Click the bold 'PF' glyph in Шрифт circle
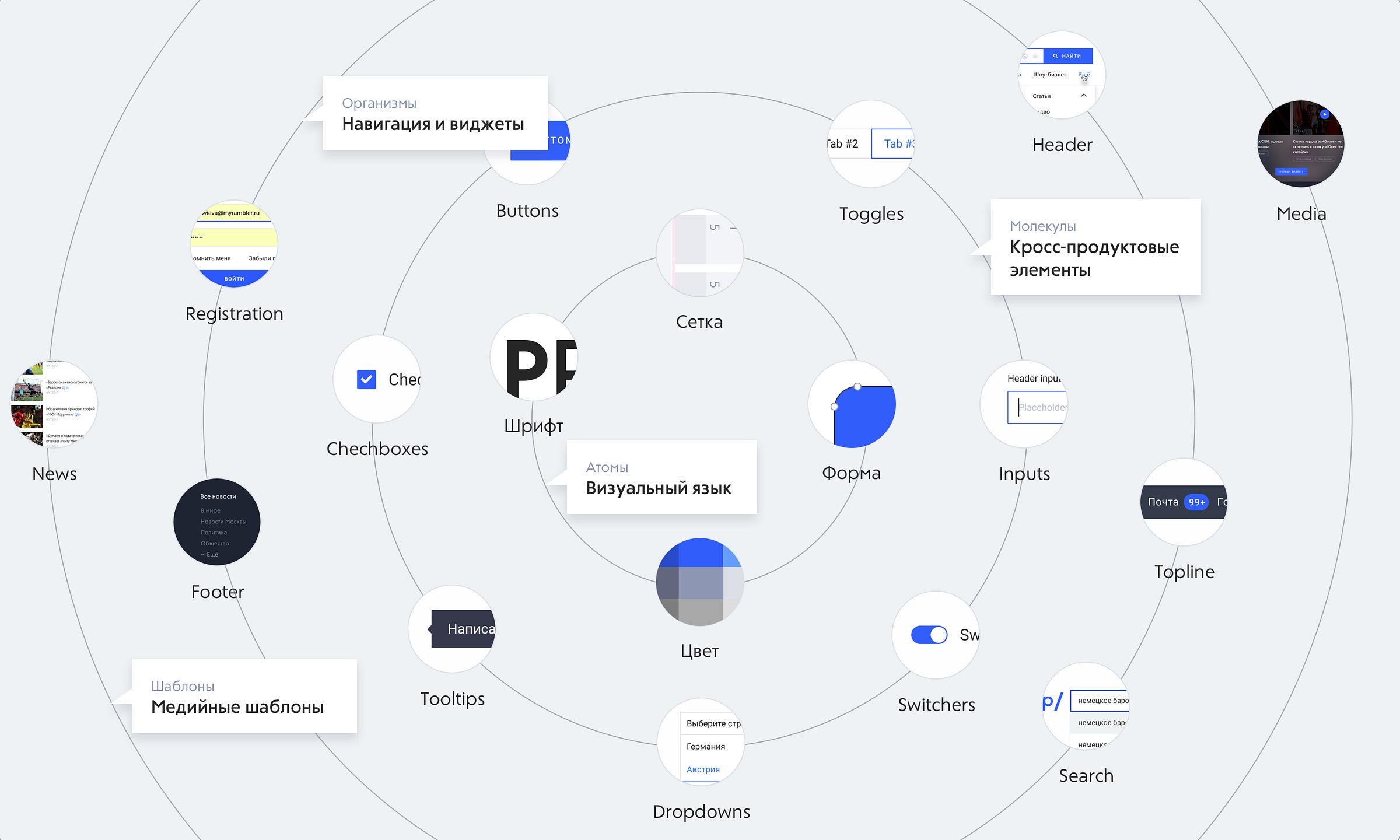This screenshot has height=840, width=1400. coord(541,369)
